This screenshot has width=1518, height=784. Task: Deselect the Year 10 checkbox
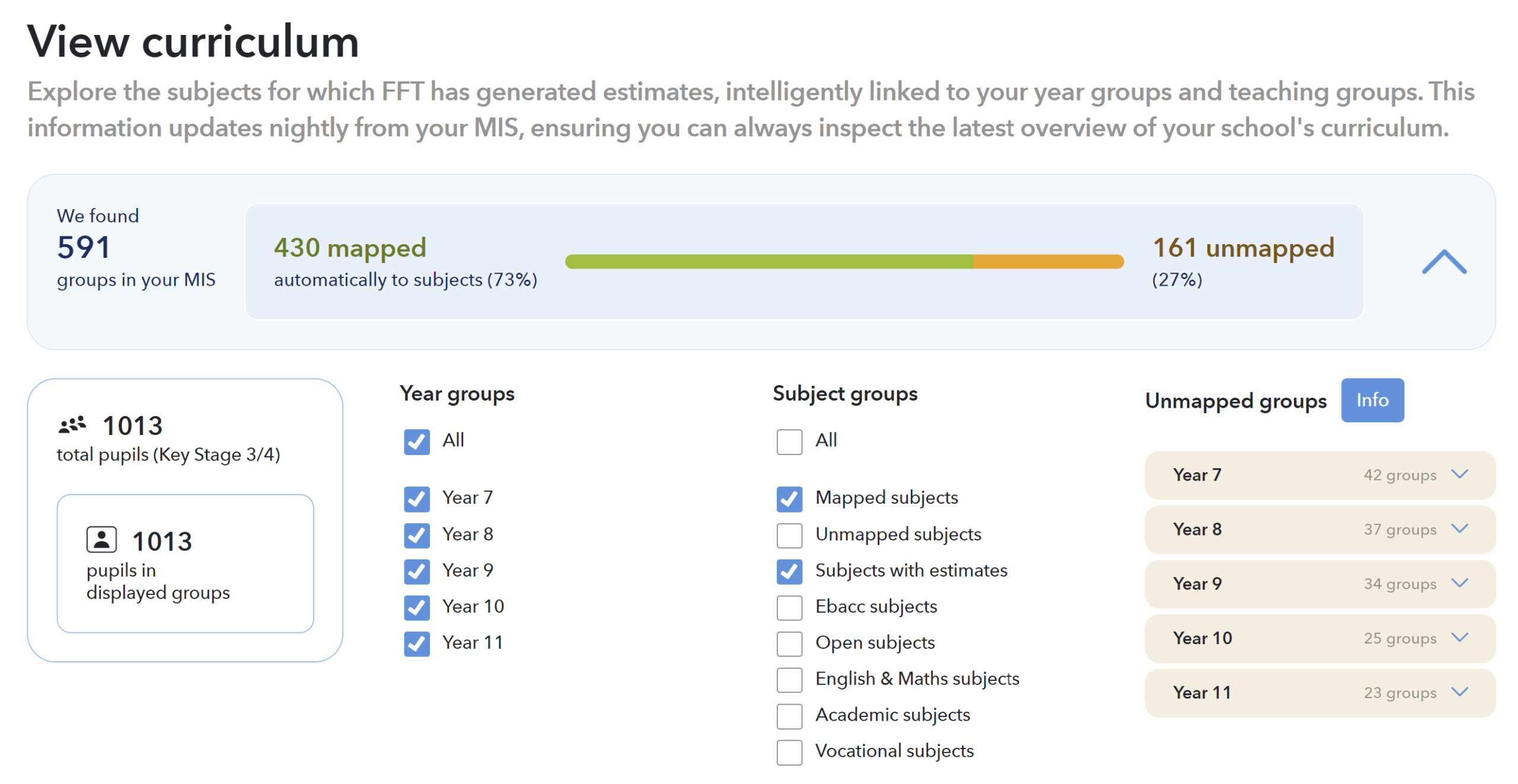pyautogui.click(x=417, y=608)
